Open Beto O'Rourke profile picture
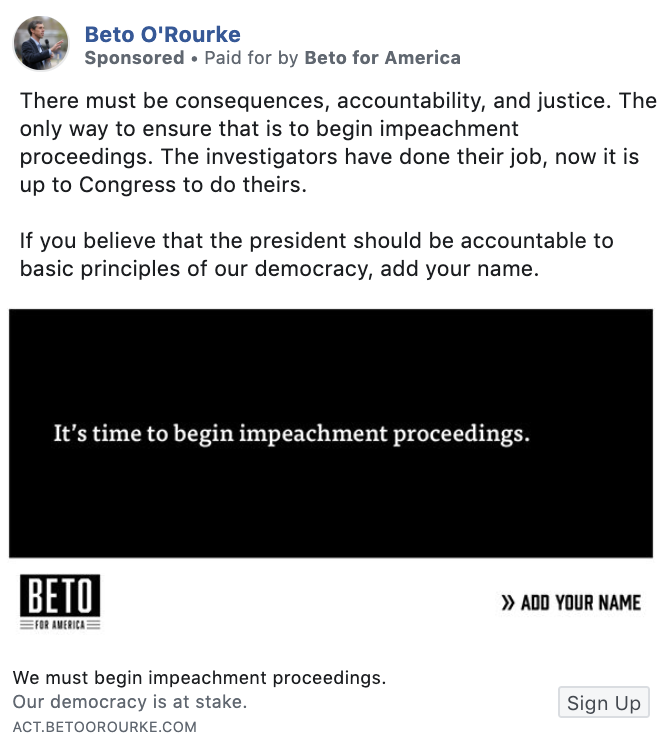Image resolution: width=664 pixels, height=750 pixels. (x=41, y=44)
